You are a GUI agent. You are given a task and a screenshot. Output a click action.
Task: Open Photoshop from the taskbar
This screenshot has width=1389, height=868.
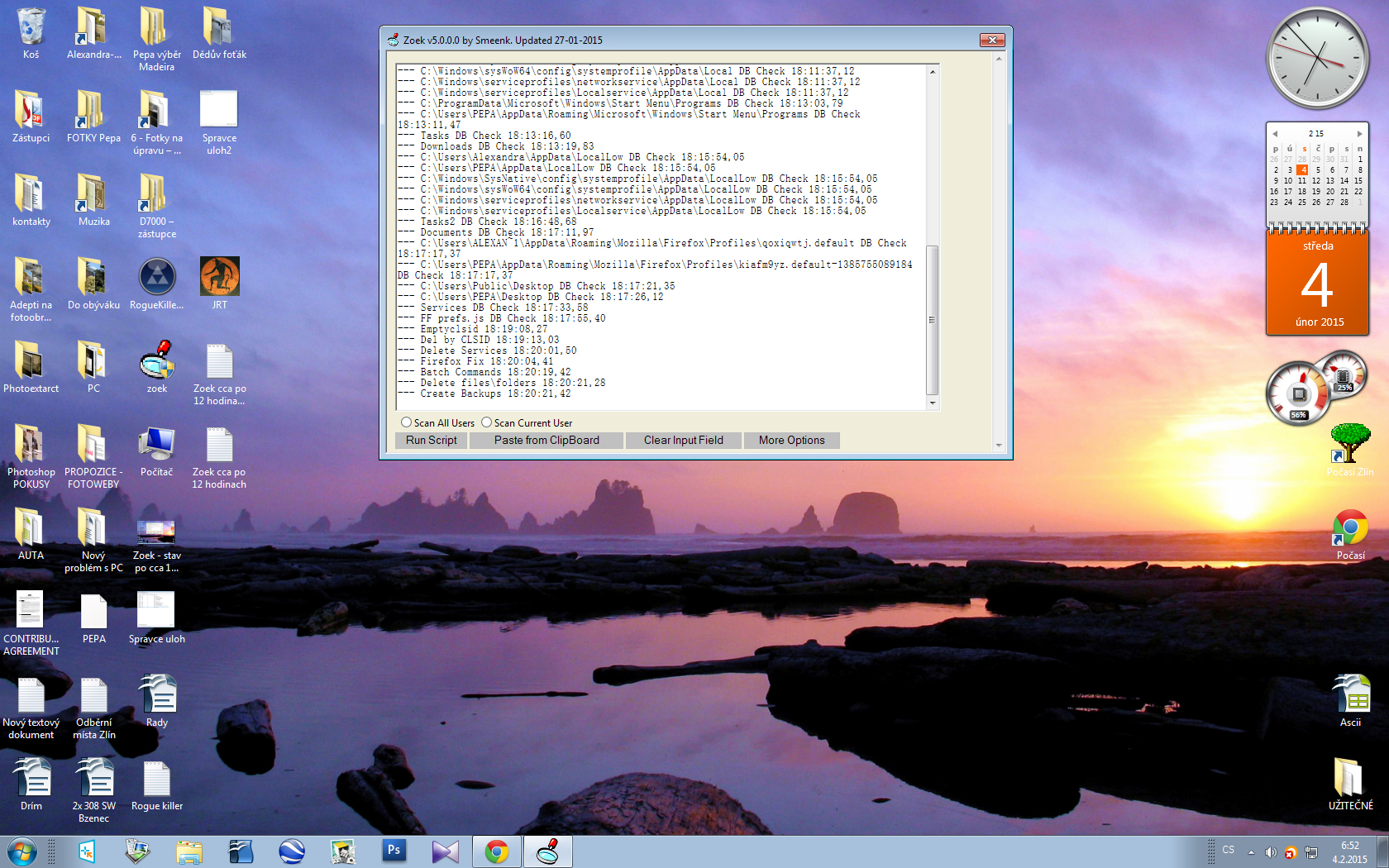tap(394, 851)
